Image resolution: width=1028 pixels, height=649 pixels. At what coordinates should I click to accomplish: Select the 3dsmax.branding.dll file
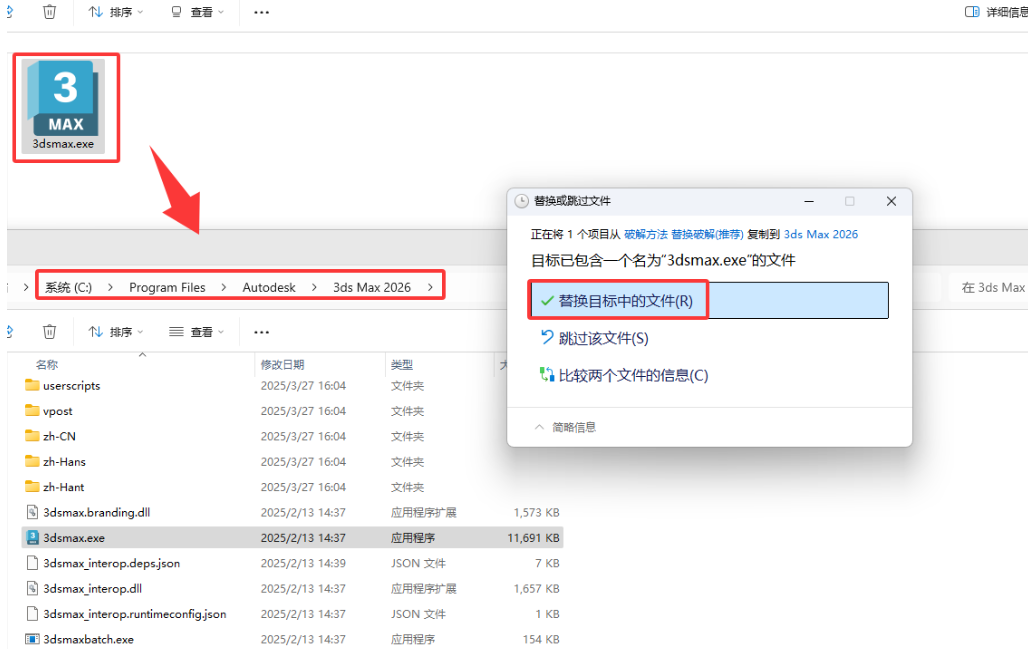pos(96,512)
